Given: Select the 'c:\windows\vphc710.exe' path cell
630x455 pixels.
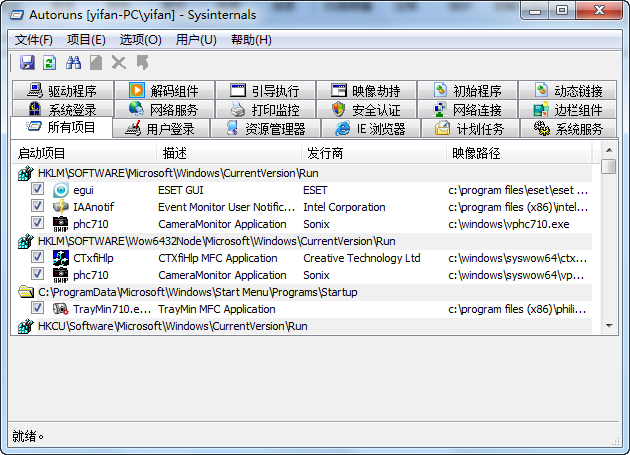Looking at the screenshot, I should (509, 224).
